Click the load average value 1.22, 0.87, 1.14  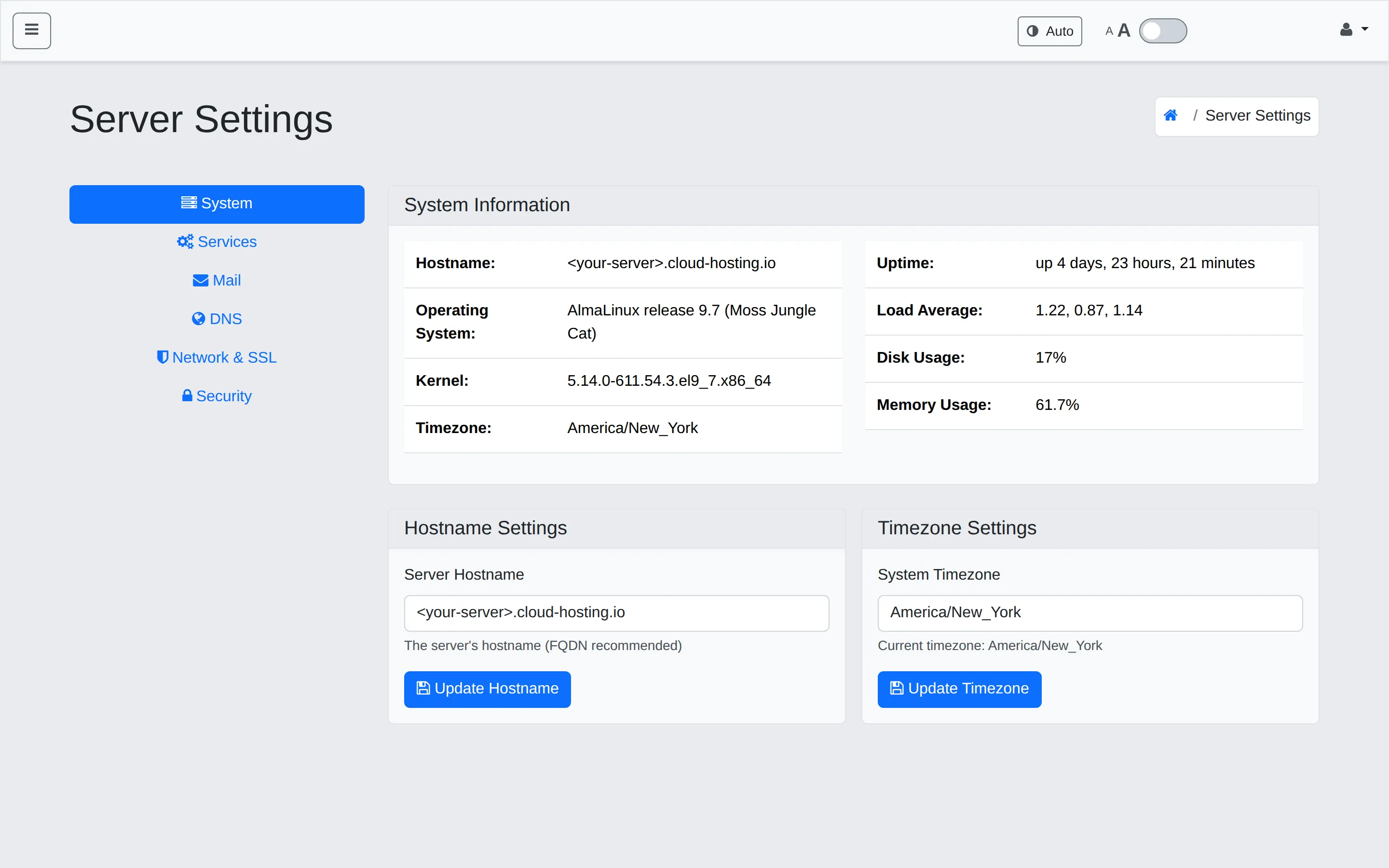point(1089,310)
